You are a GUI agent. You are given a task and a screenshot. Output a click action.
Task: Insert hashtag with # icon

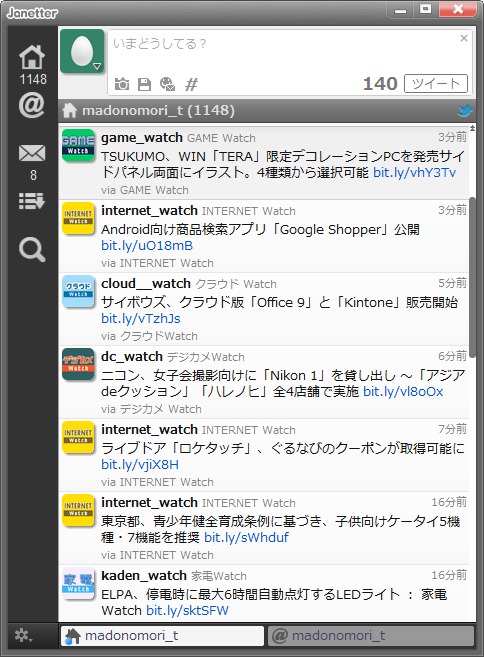point(192,84)
